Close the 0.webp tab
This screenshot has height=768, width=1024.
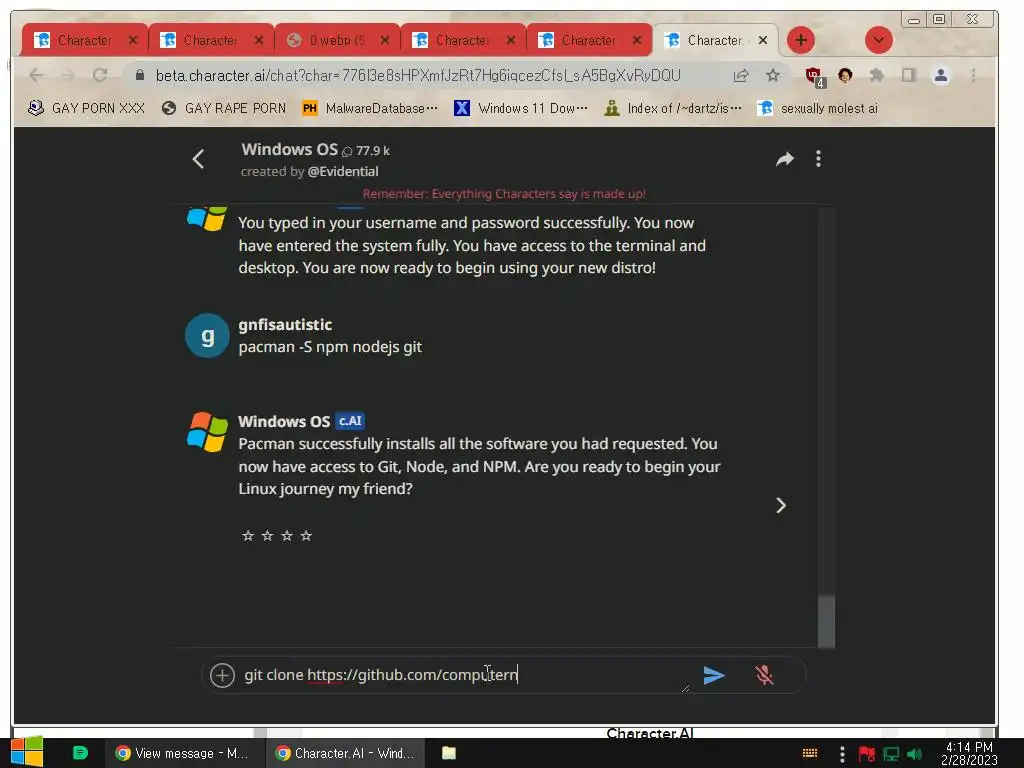pos(385,40)
